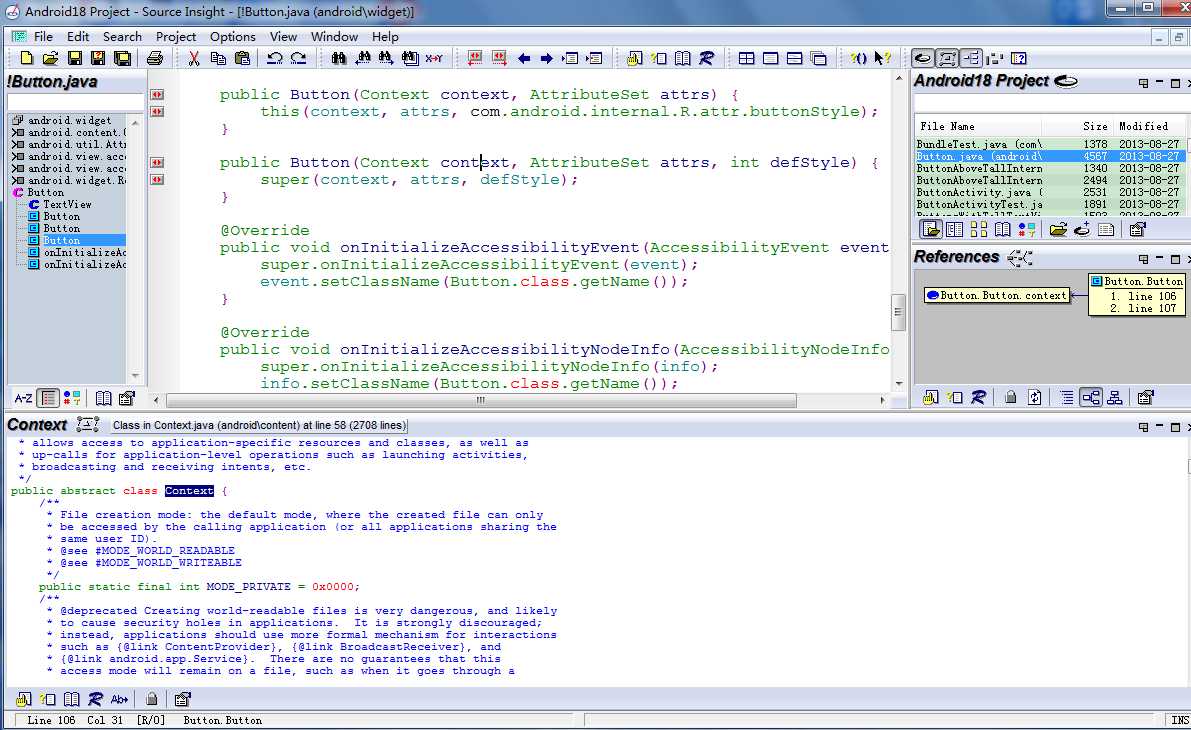1191x730 pixels.
Task: Toggle file list view in Project window toolbar
Action: 931,229
